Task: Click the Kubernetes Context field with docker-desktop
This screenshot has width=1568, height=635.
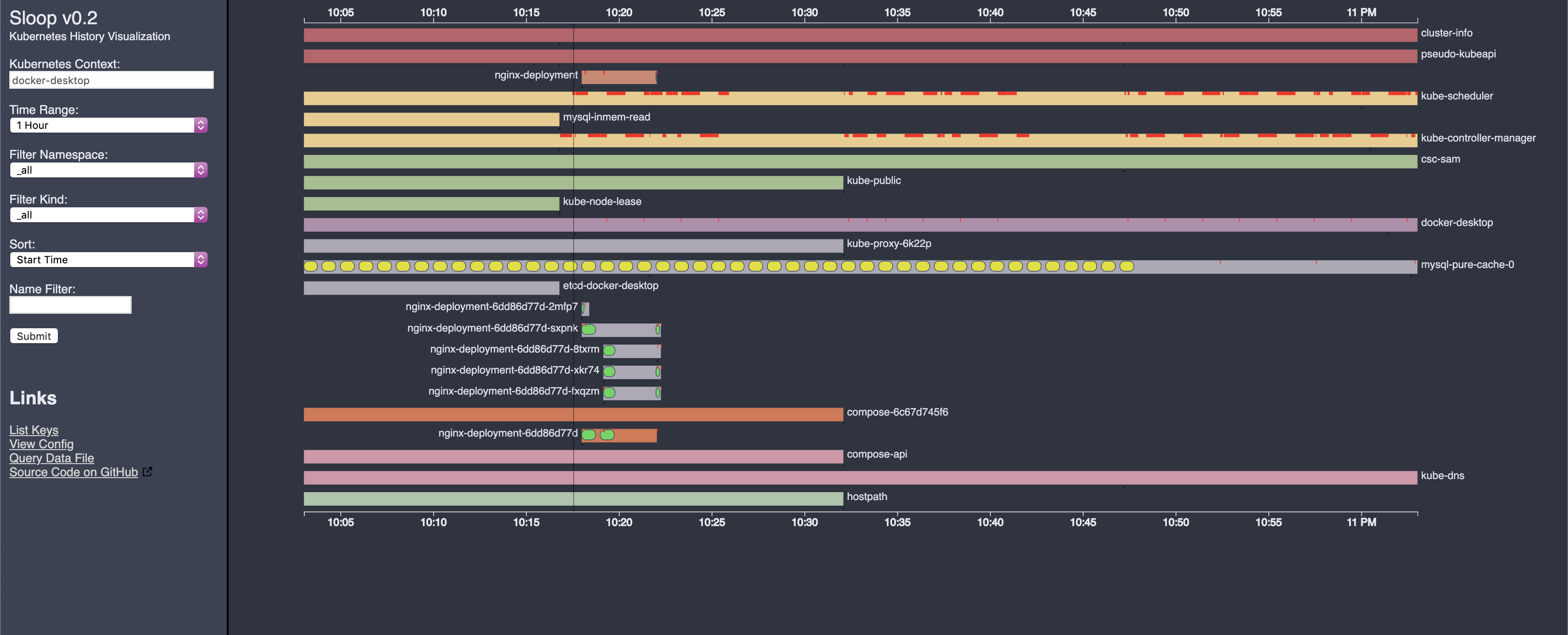Action: tap(111, 80)
